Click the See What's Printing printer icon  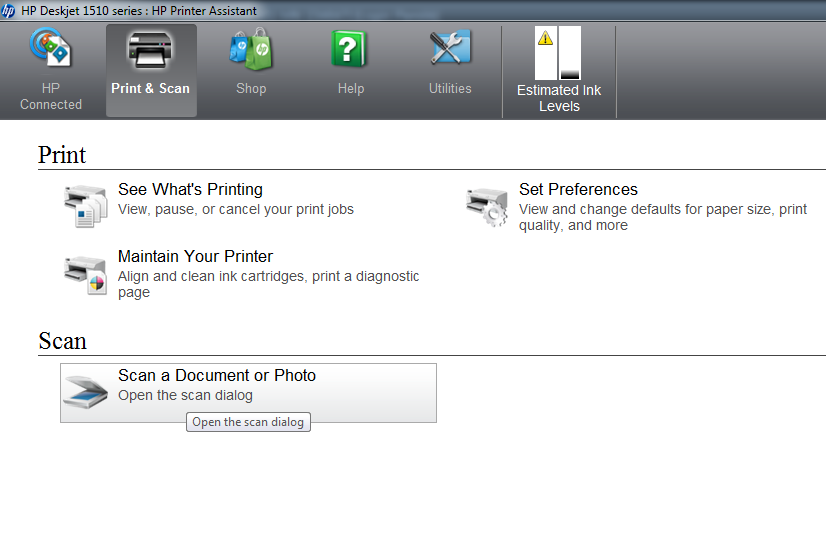point(85,205)
